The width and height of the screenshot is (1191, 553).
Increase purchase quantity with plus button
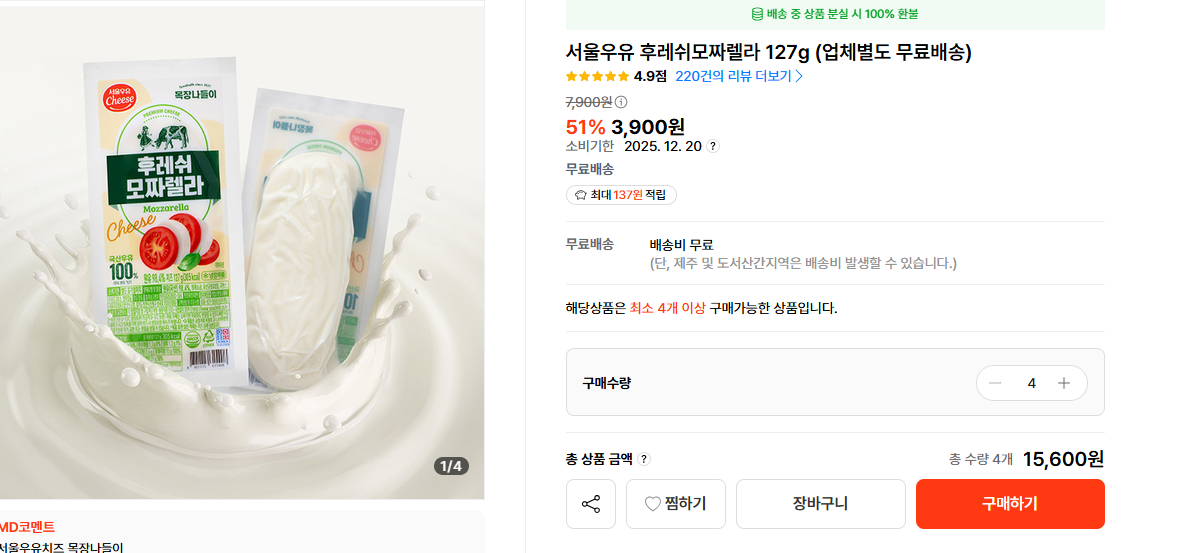pyautogui.click(x=1064, y=383)
